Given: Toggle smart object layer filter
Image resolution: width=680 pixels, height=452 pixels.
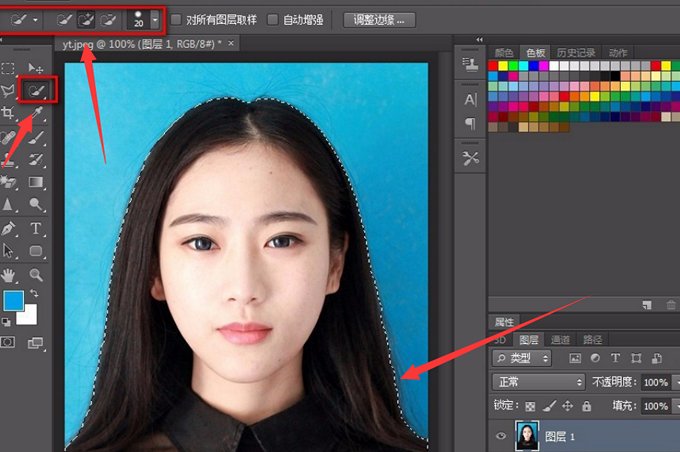Looking at the screenshot, I should pos(657,358).
